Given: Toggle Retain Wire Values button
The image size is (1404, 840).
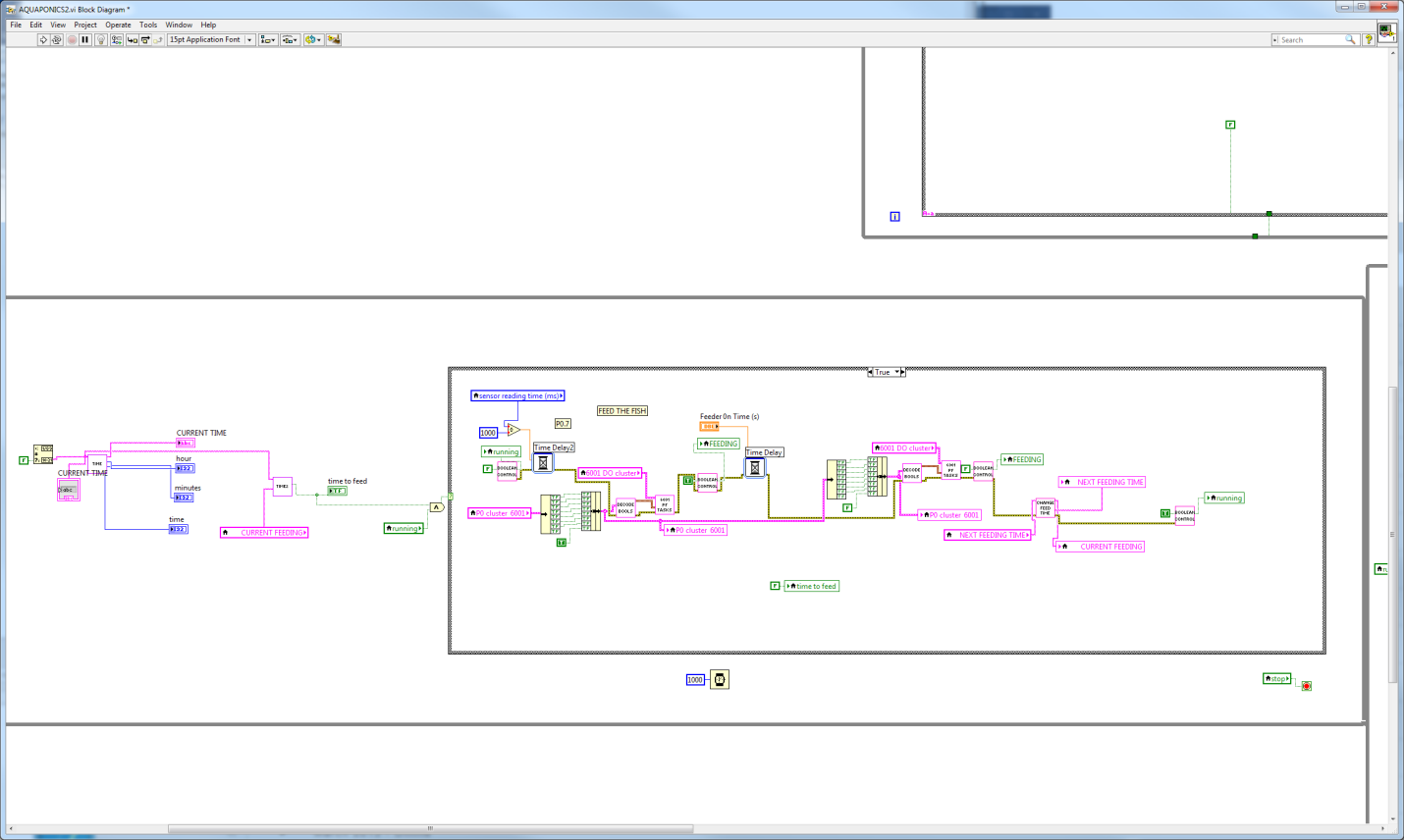Looking at the screenshot, I should 117,40.
